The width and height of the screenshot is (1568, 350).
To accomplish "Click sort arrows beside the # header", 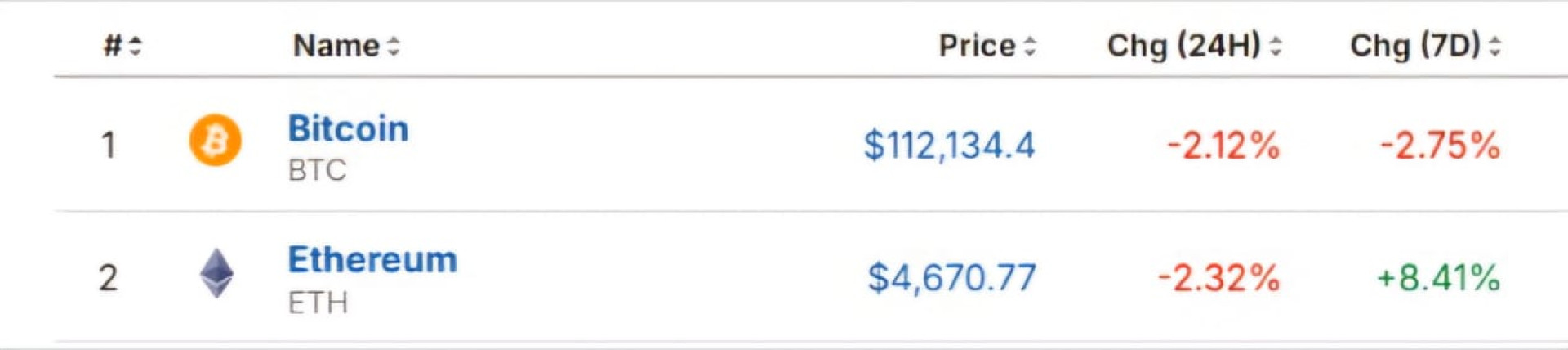I will [x=136, y=46].
